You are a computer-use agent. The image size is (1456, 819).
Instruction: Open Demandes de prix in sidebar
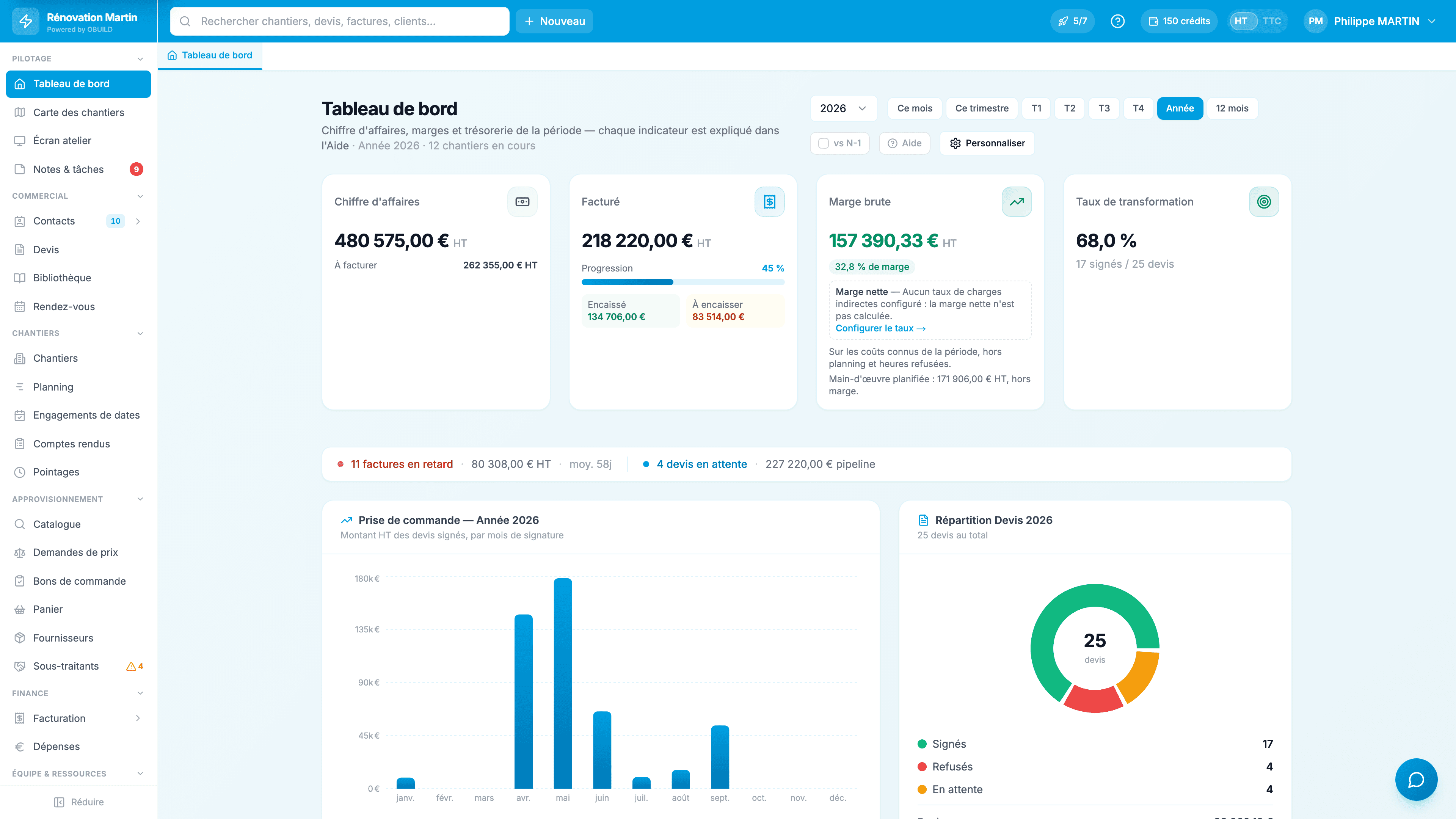pos(78,552)
